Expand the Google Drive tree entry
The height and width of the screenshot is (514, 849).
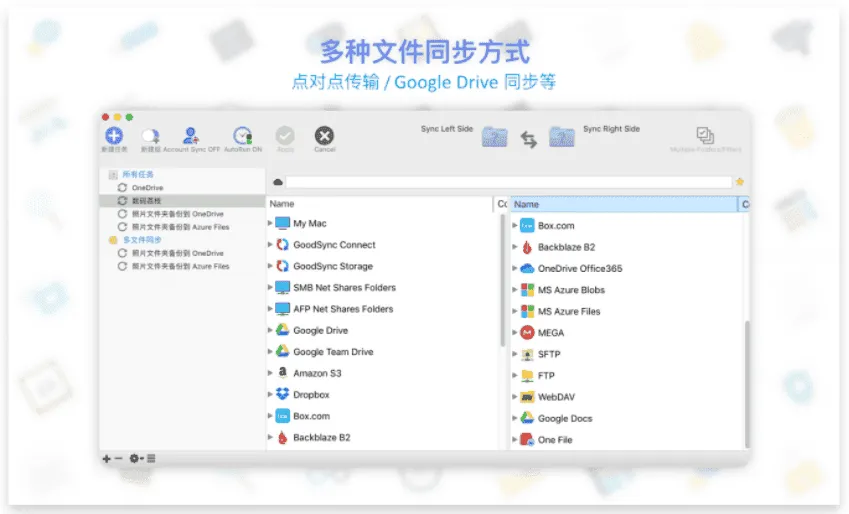pos(270,330)
